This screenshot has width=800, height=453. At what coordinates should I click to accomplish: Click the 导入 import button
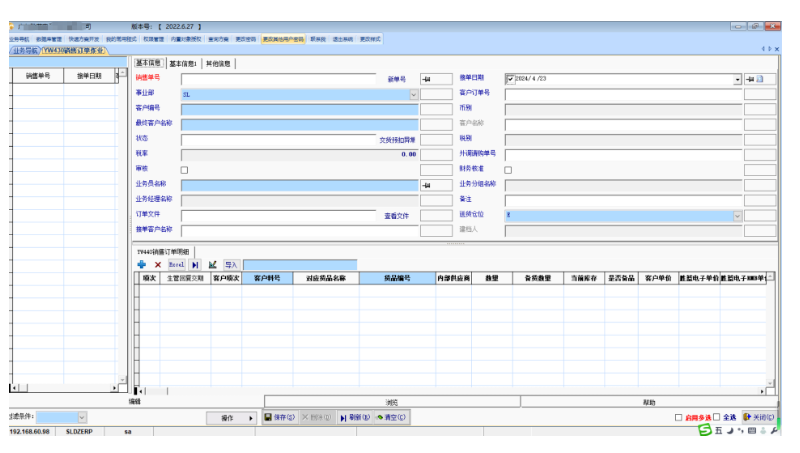[231, 265]
